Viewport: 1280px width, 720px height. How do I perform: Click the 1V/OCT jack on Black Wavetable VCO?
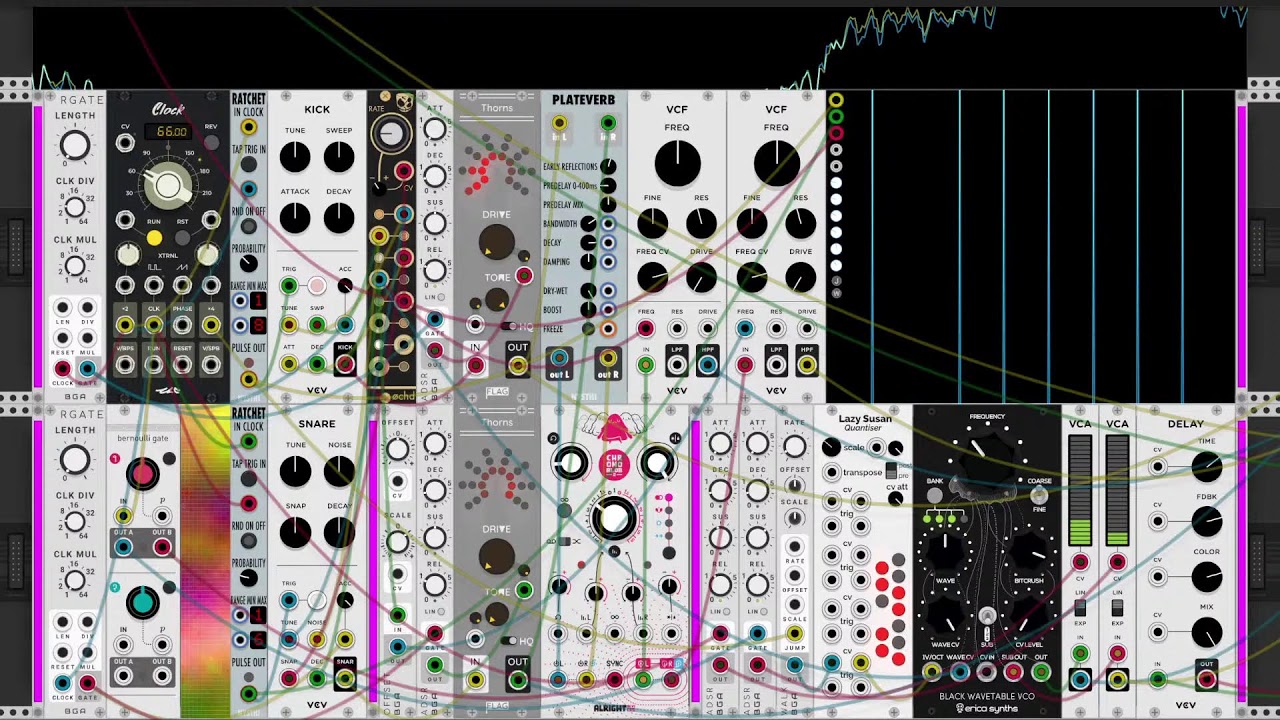(933, 672)
